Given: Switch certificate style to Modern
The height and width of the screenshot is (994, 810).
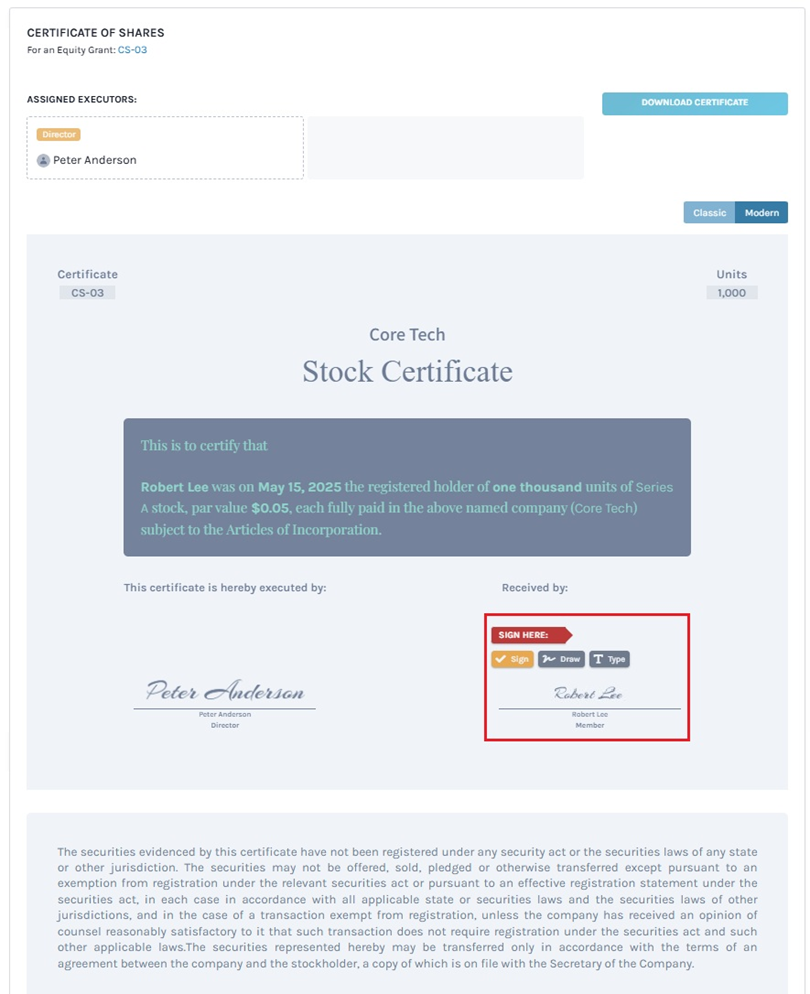Looking at the screenshot, I should coord(761,213).
